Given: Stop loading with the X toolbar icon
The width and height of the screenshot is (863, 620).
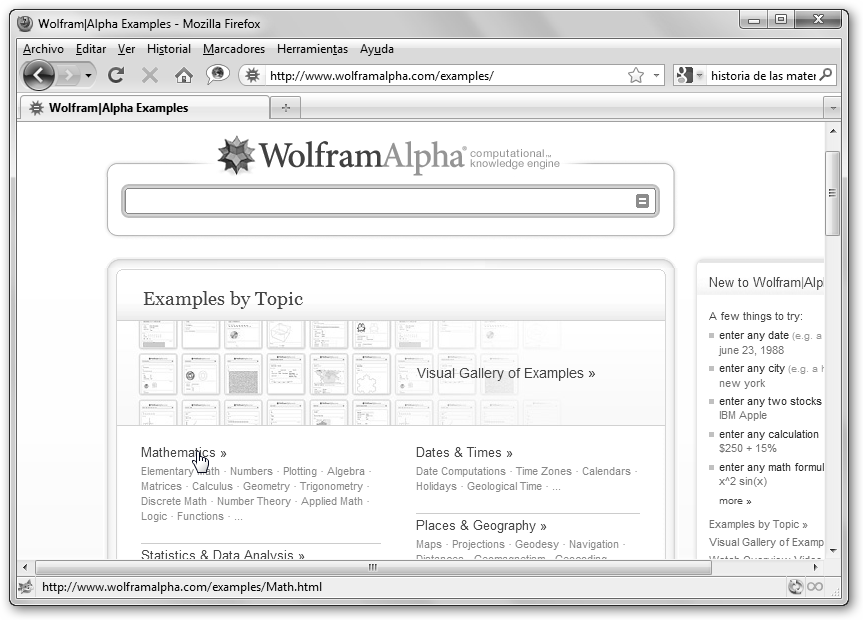Looking at the screenshot, I should tap(150, 75).
